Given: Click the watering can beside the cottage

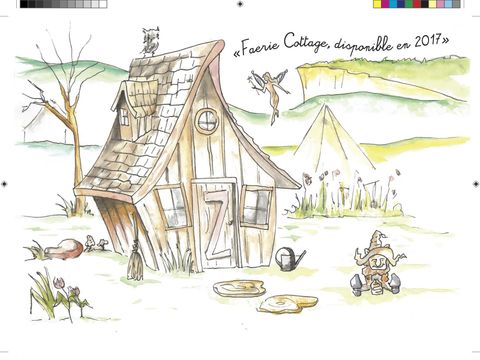Looking at the screenshot, I should (290, 259).
